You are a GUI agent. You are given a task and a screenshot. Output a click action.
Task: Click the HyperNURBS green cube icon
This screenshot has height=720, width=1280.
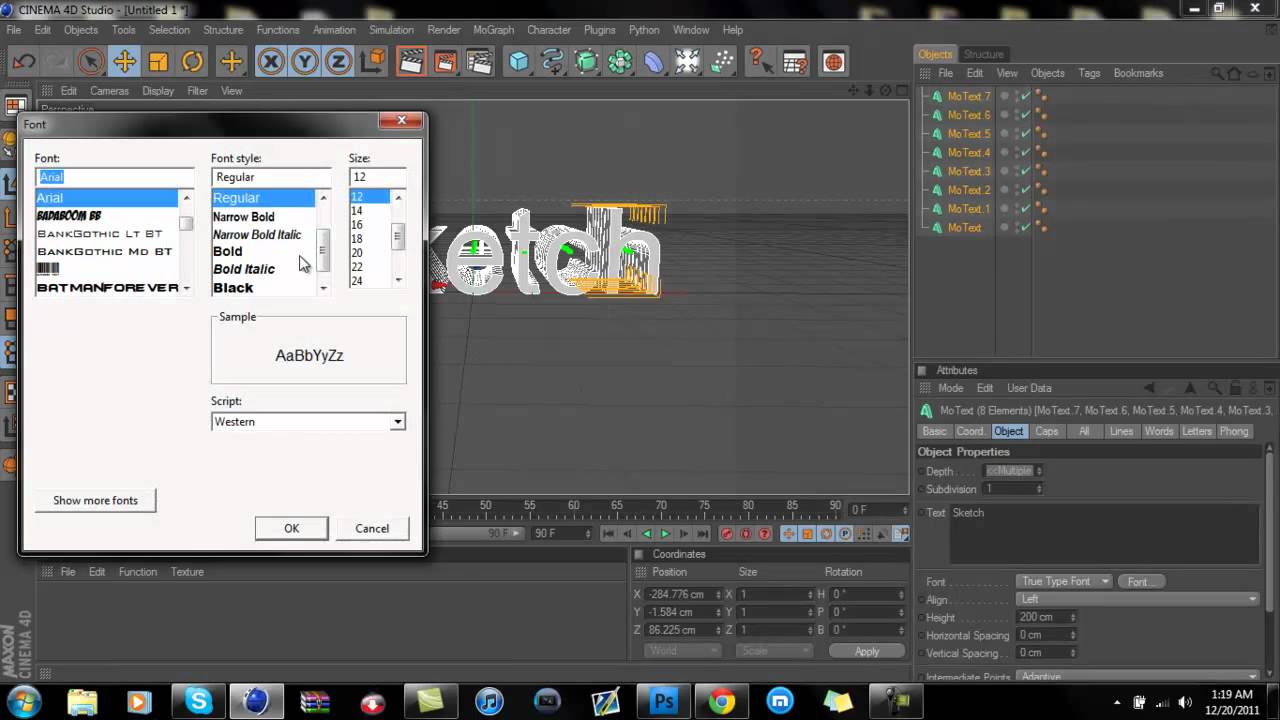(586, 62)
